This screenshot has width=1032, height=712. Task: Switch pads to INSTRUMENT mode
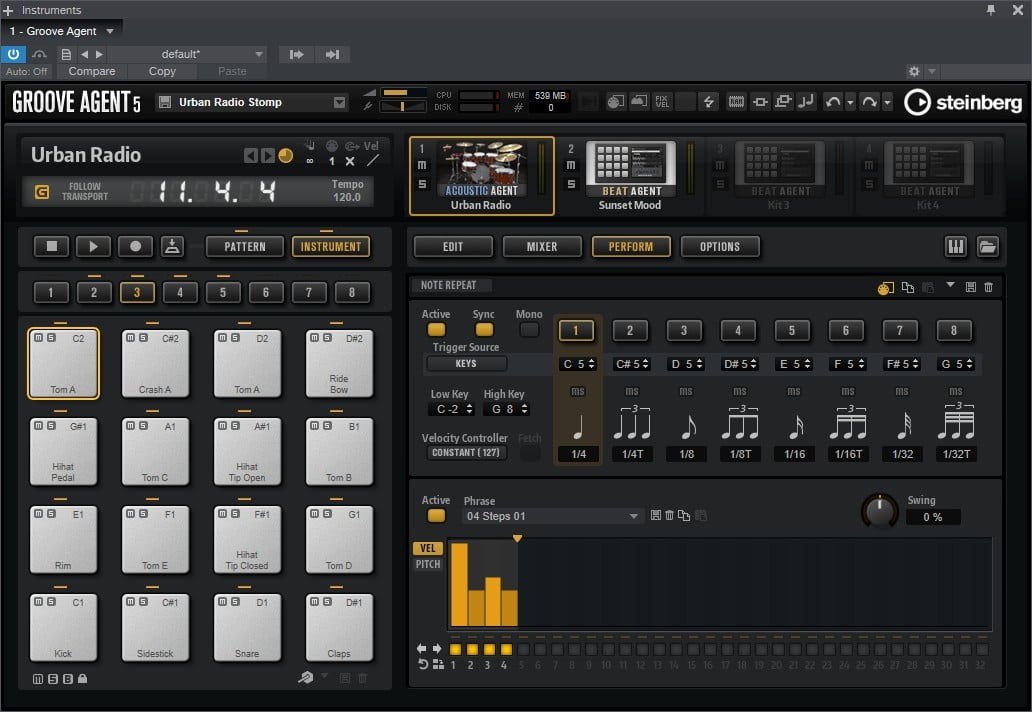330,247
